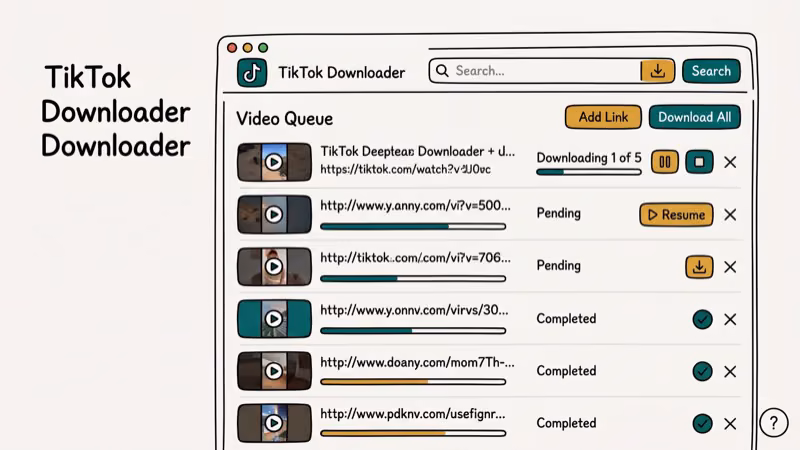
Task: Click the Download All button
Action: click(x=694, y=117)
